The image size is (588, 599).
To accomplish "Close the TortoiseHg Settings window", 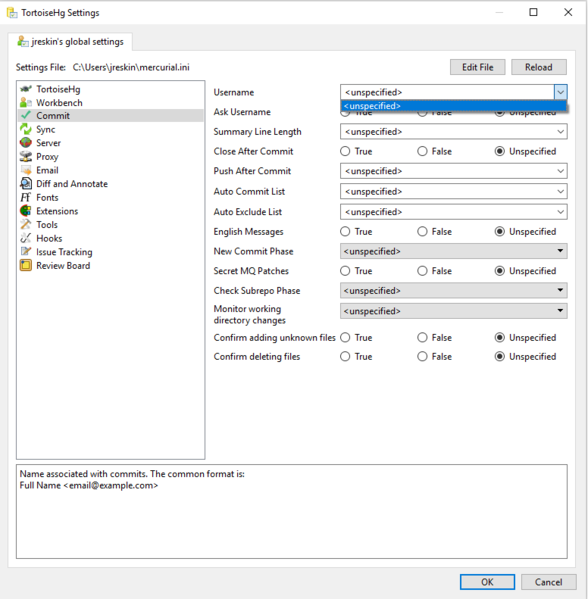I will 568,12.
